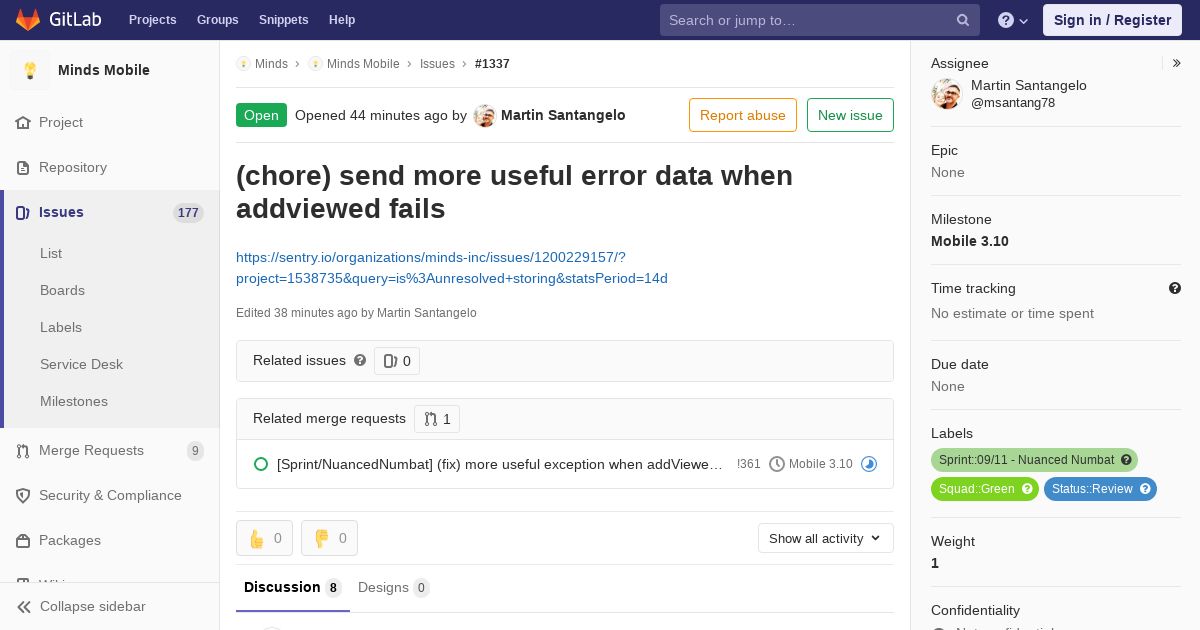
Task: Open Security & Compliance shield item
Action: 109,495
